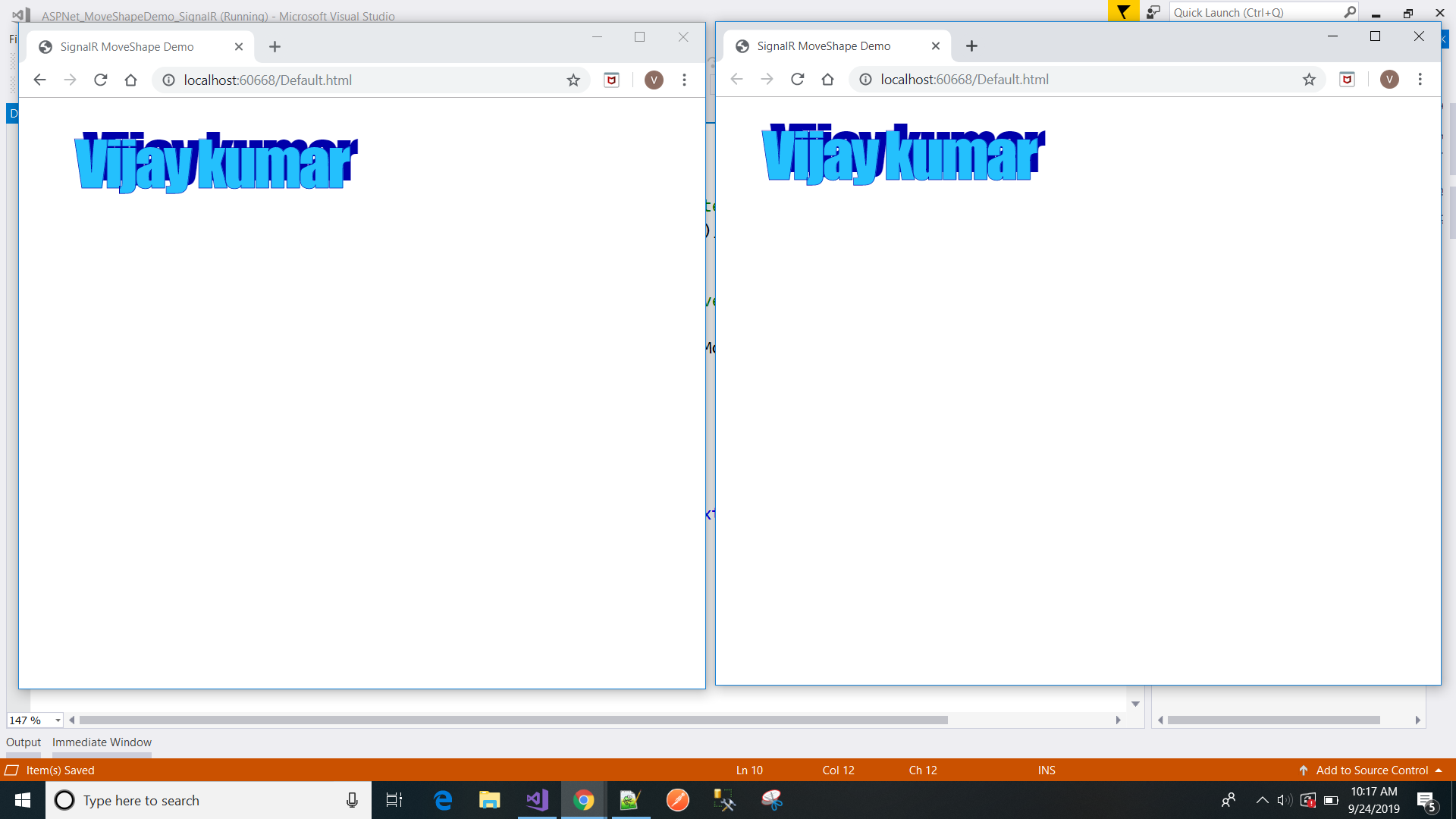The width and height of the screenshot is (1456, 819).
Task: Open profile avatar V in right browser
Action: coord(1389,79)
